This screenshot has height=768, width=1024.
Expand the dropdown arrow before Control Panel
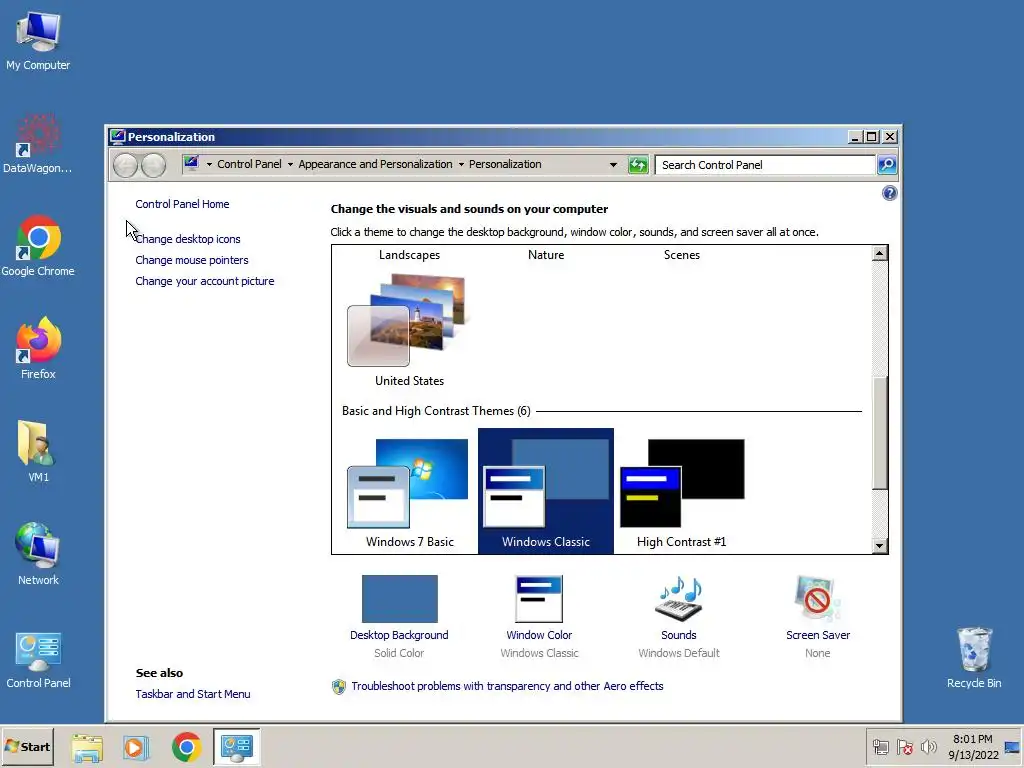(x=209, y=165)
